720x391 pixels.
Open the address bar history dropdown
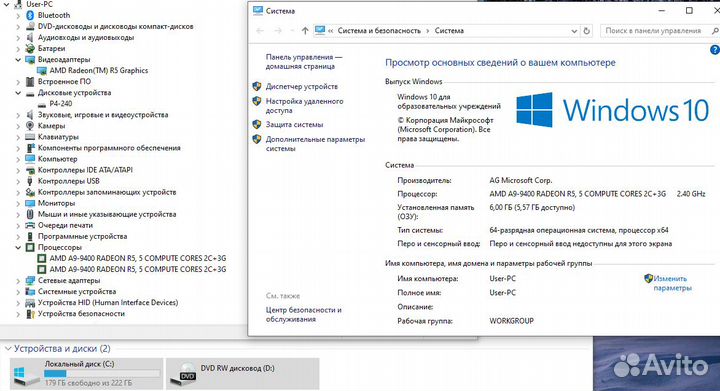pos(574,31)
